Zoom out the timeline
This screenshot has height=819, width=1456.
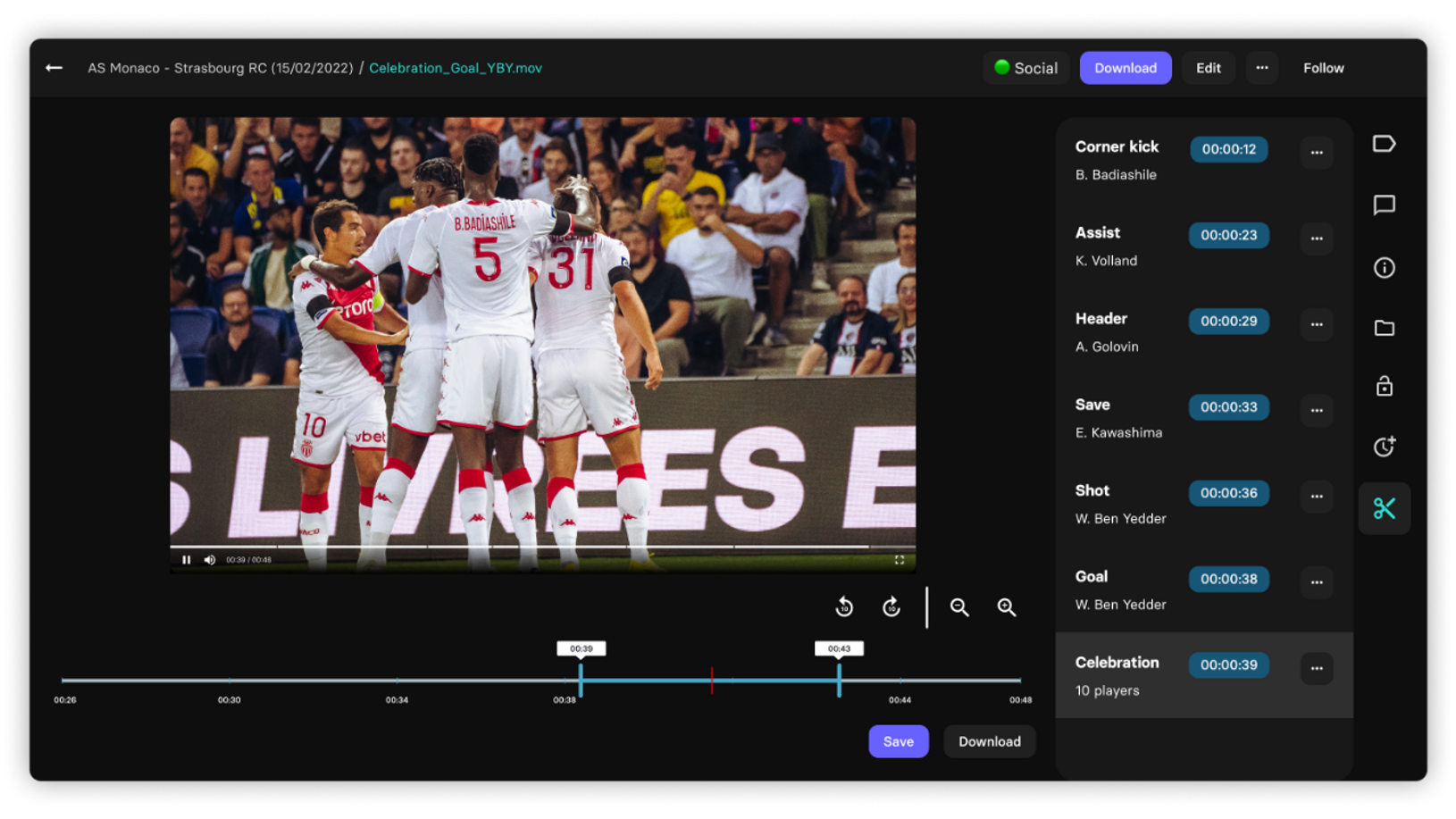click(x=959, y=607)
